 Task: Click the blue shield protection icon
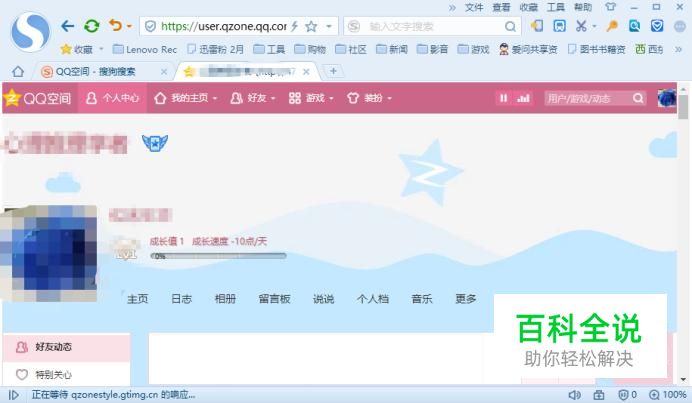coord(657,26)
